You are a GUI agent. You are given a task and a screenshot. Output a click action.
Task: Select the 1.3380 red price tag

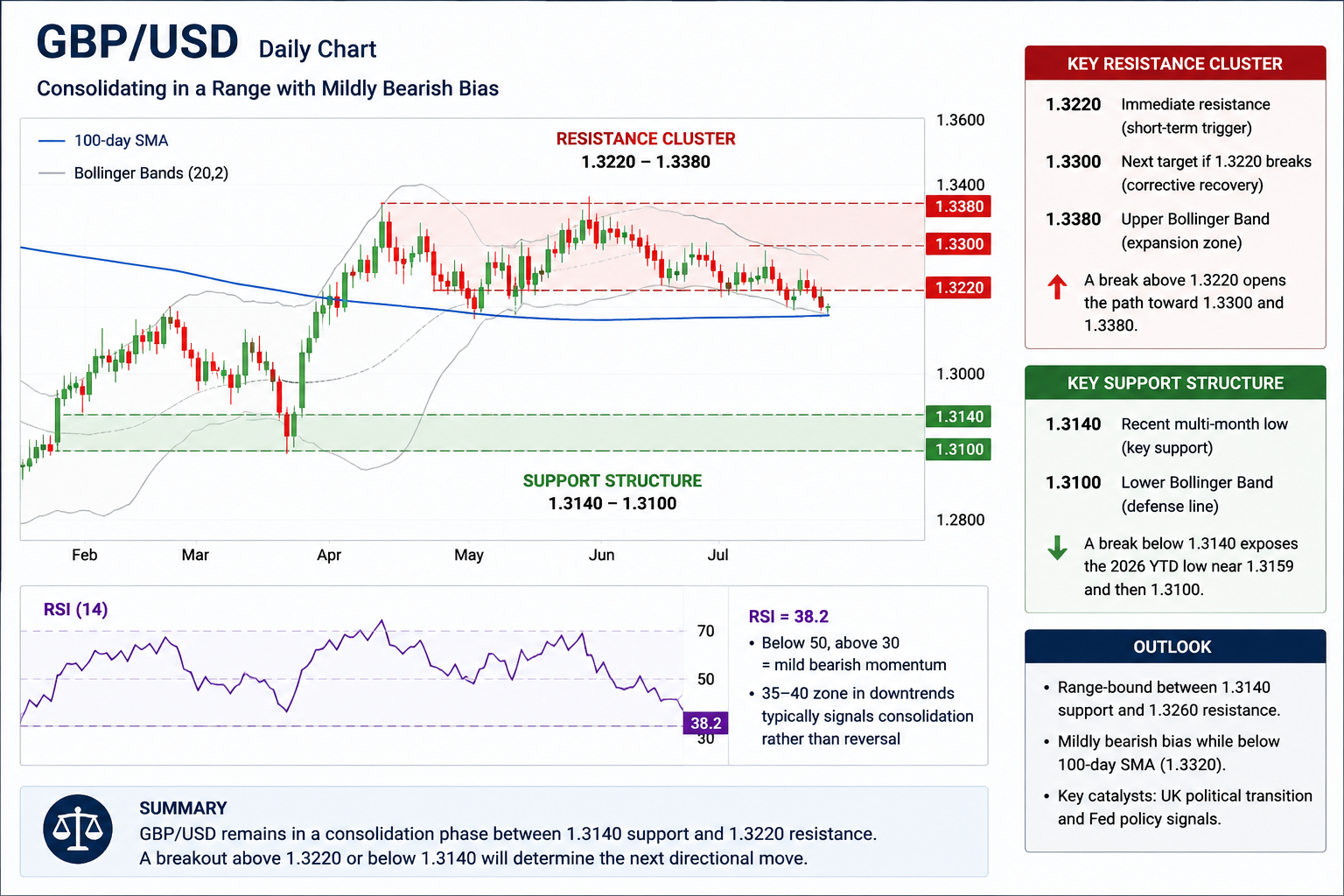(x=958, y=206)
